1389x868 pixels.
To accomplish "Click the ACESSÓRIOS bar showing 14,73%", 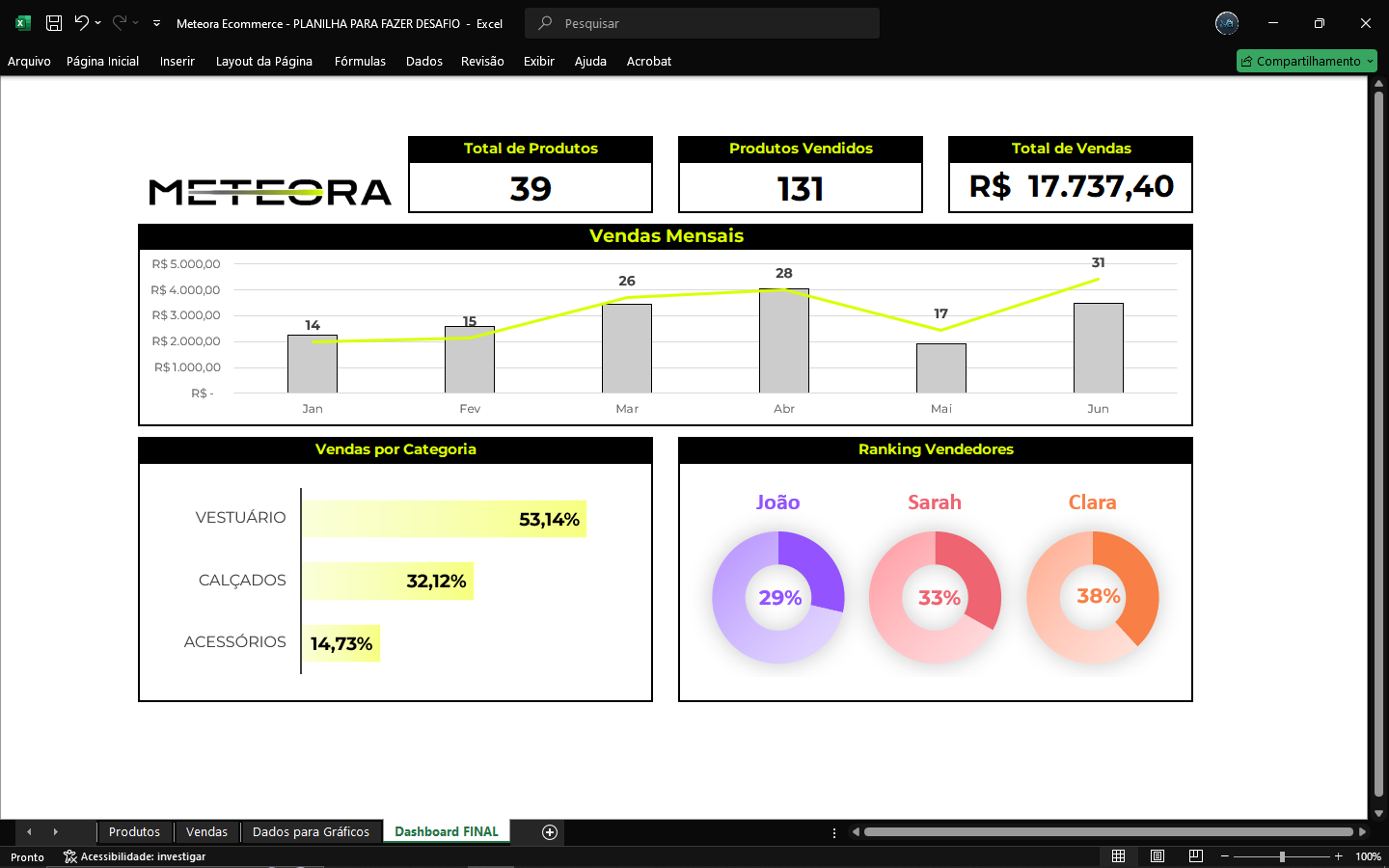I will tap(341, 643).
